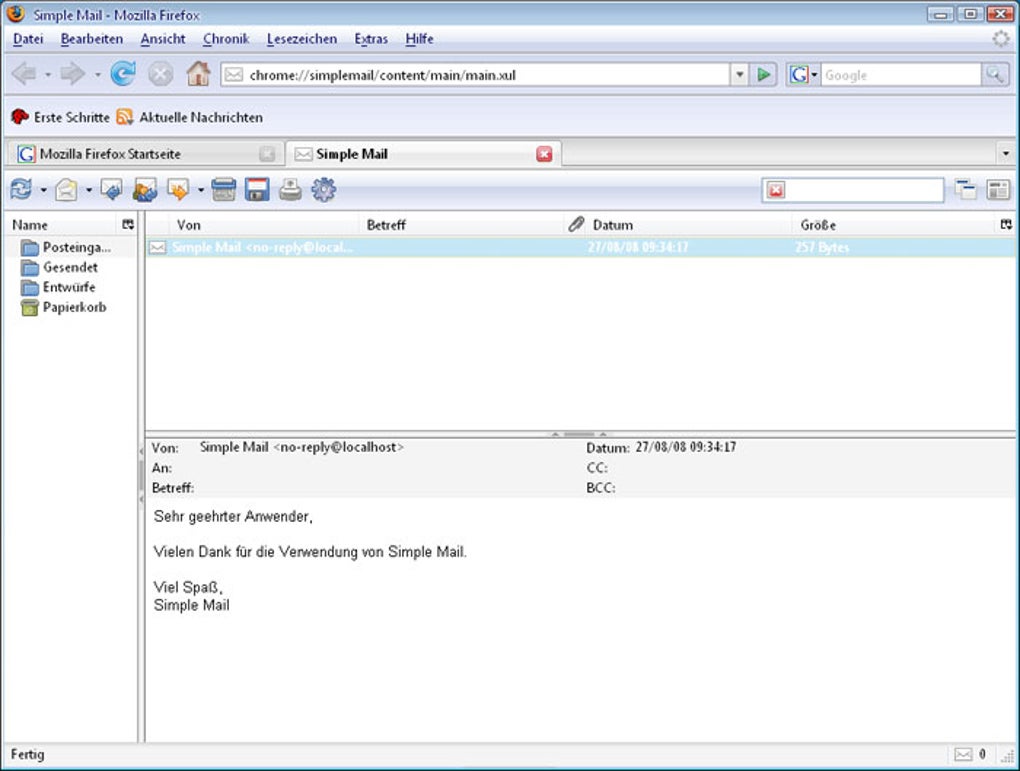Open folder pane column picker icon

[128, 224]
